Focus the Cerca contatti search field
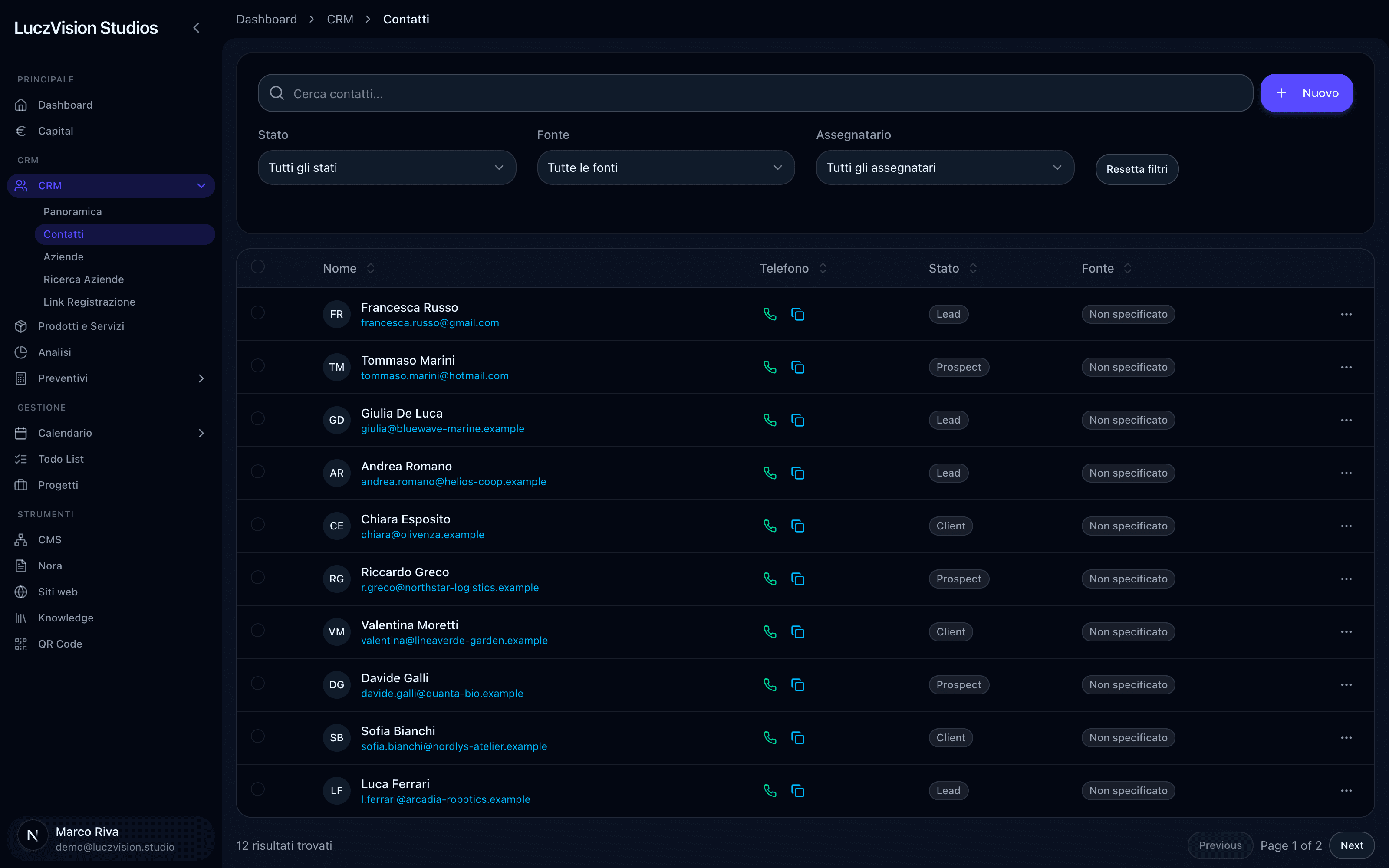 tap(755, 93)
